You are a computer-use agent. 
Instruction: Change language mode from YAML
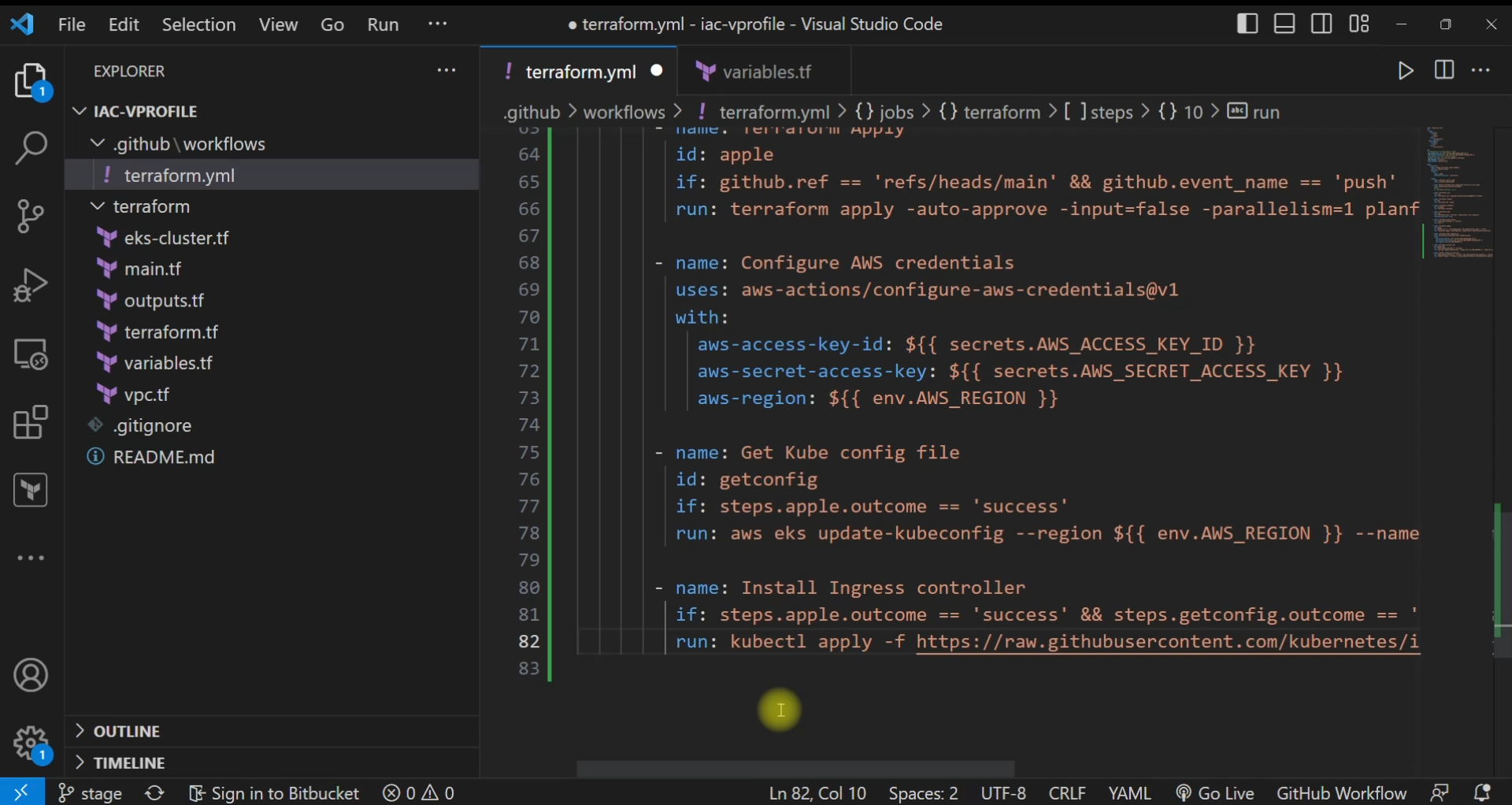(1130, 793)
